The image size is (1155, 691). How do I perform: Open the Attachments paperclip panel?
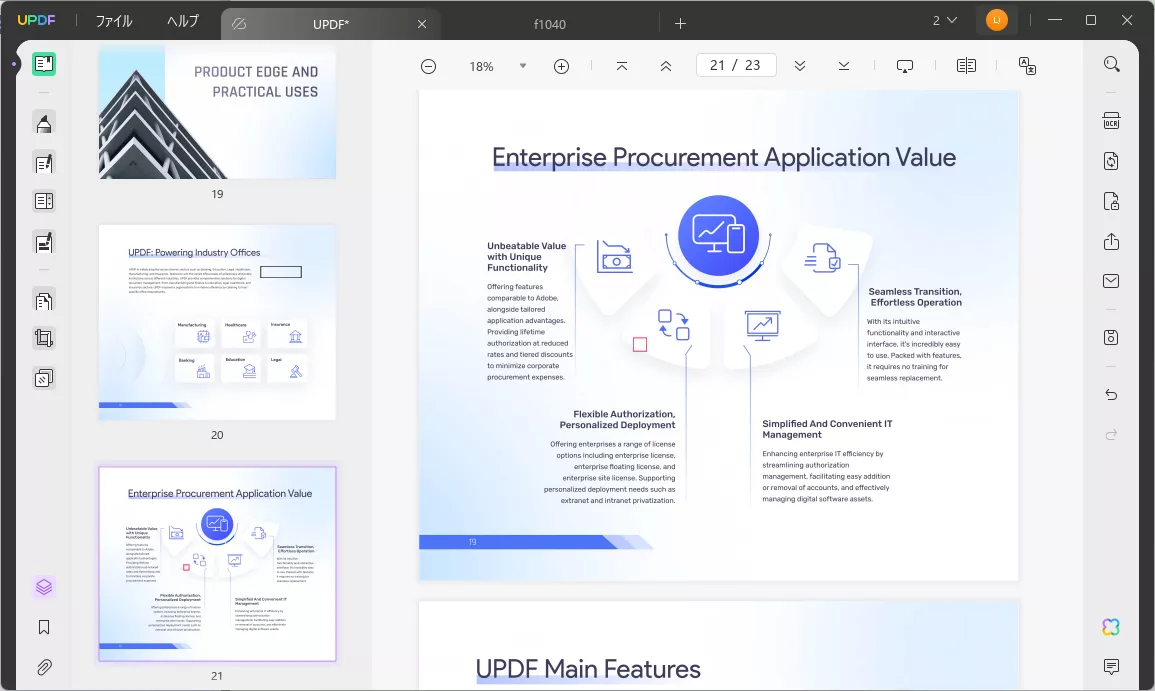click(44, 667)
